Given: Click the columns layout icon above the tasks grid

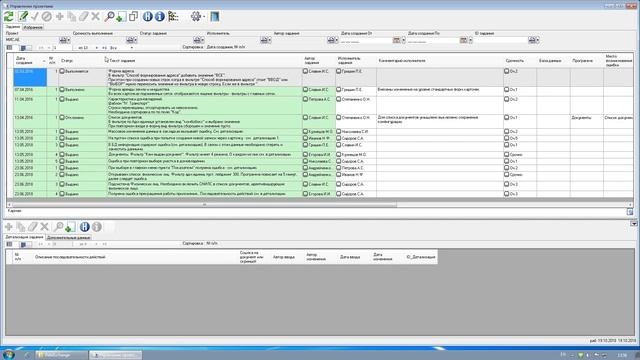Looking at the screenshot, I should click(x=9, y=48).
